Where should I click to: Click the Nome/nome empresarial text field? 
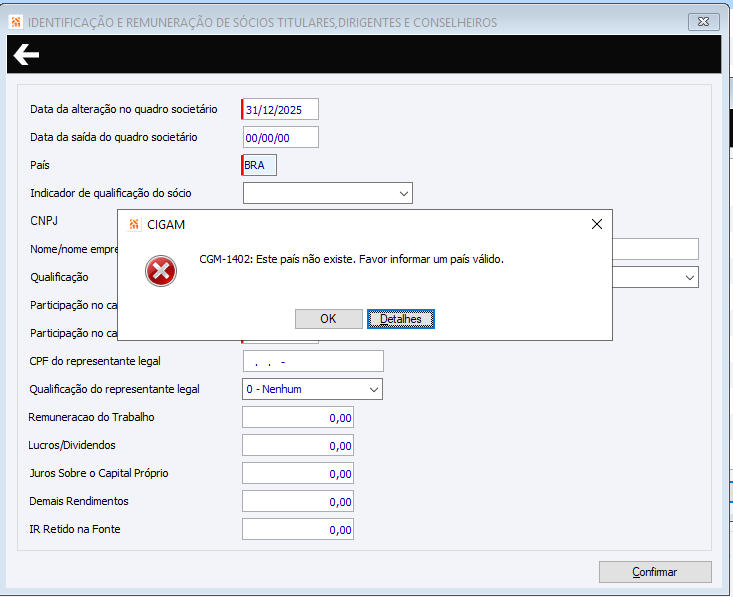click(x=655, y=249)
